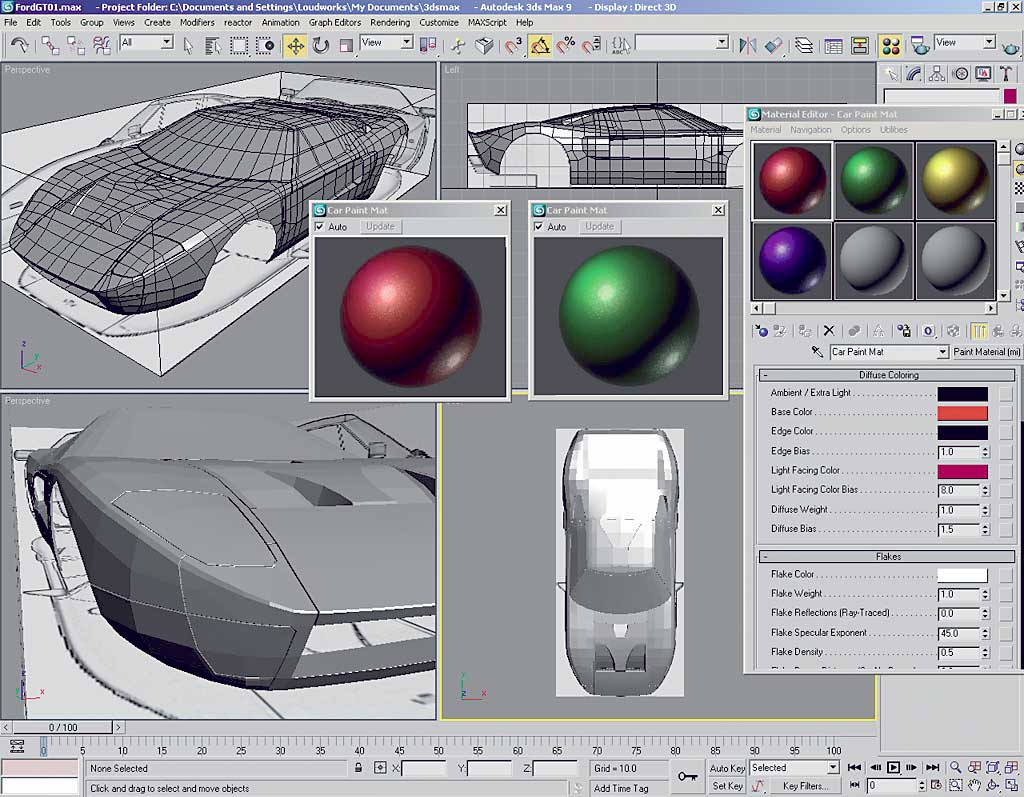Click Update in red Car Paint preview
The height and width of the screenshot is (797, 1024).
[x=380, y=227]
